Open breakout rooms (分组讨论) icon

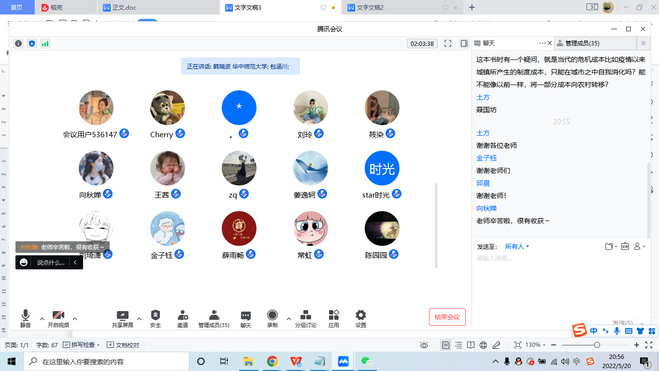pos(306,319)
